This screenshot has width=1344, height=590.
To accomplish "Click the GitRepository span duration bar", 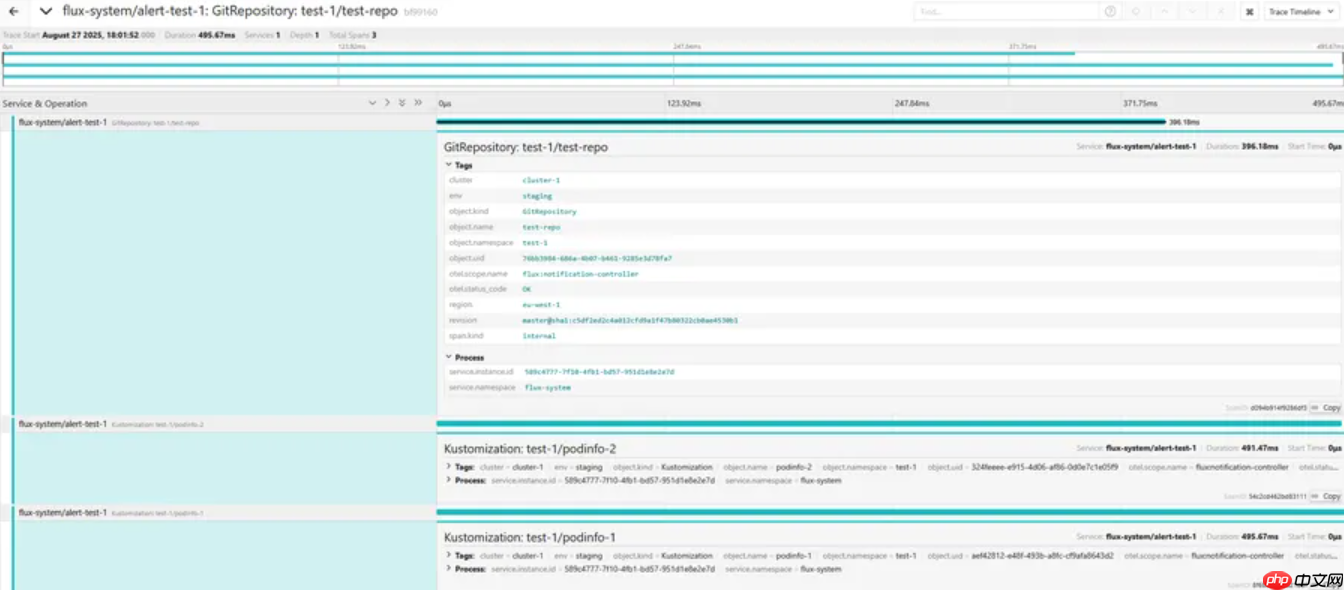I will [800, 122].
